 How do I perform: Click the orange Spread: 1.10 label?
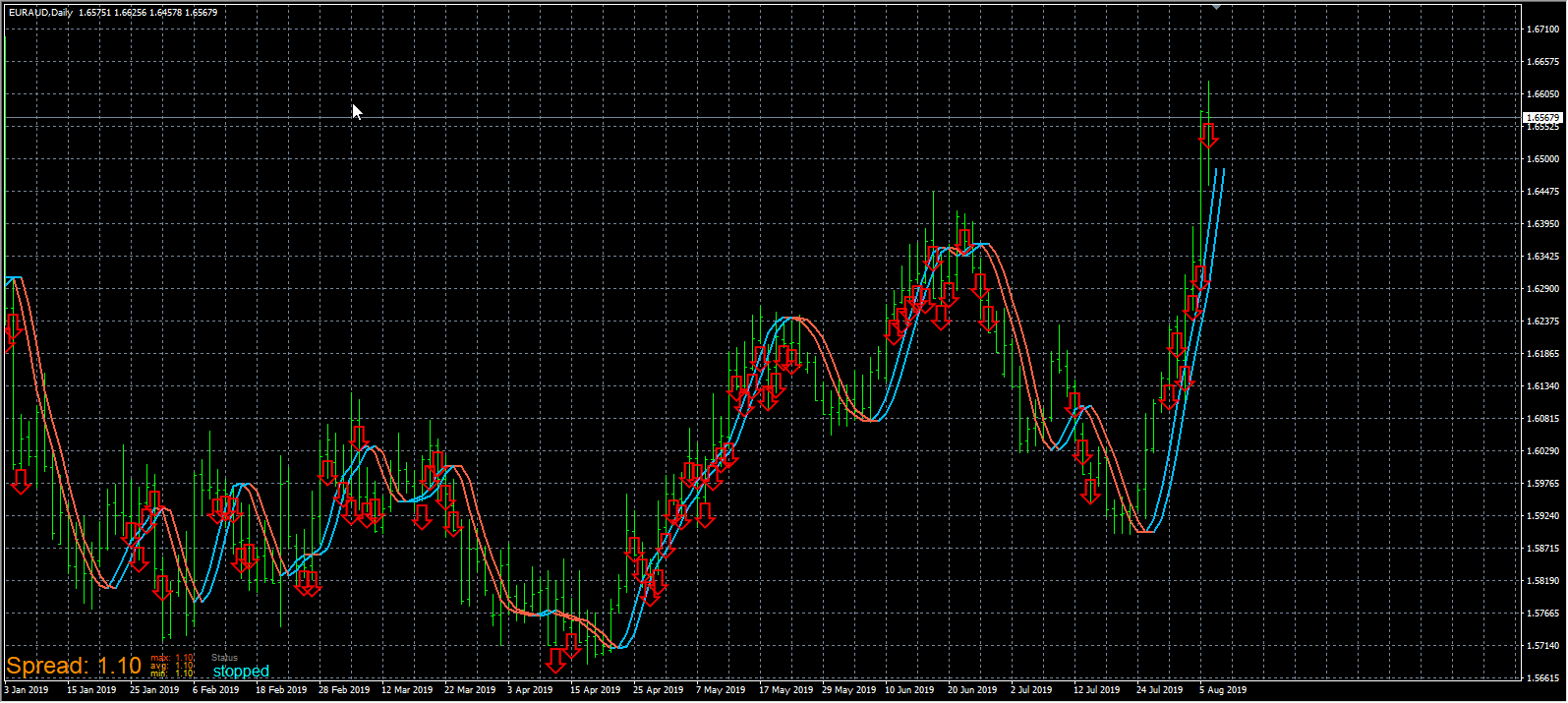tap(74, 666)
